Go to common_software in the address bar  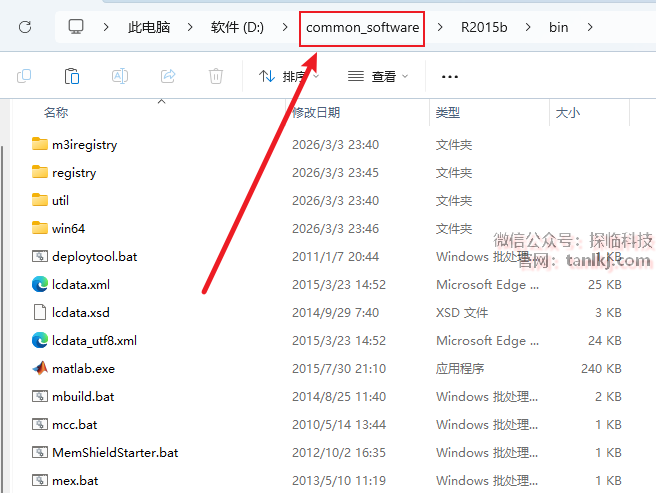(362, 28)
